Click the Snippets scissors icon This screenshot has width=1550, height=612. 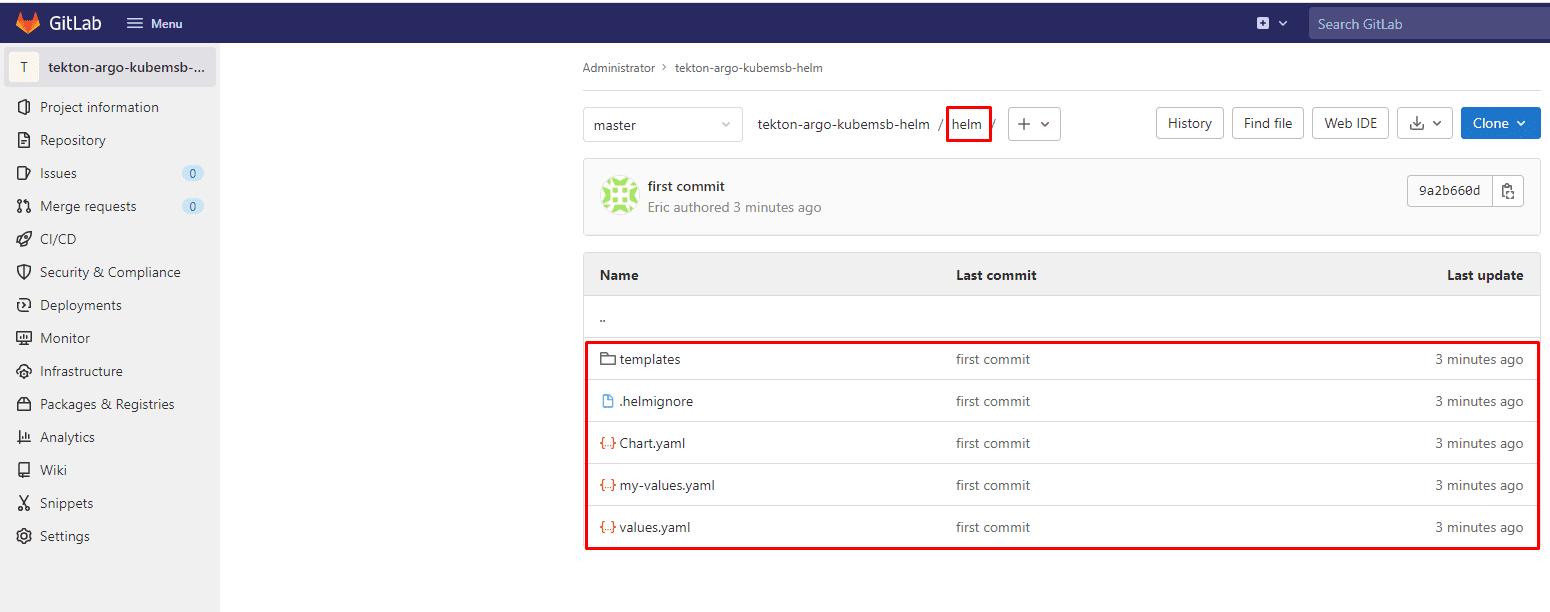[24, 503]
